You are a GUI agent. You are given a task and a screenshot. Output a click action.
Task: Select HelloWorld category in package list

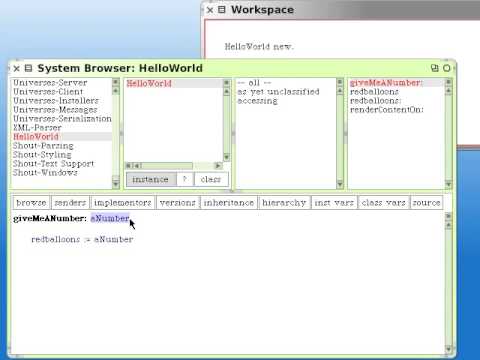click(x=62, y=137)
